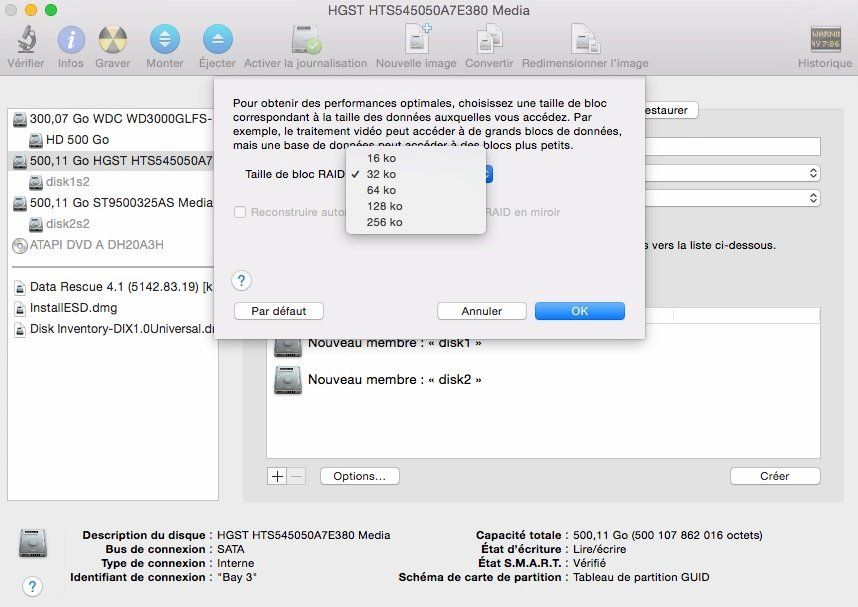Confirm block size by clicking OK
Image resolution: width=858 pixels, height=607 pixels.
pos(580,311)
